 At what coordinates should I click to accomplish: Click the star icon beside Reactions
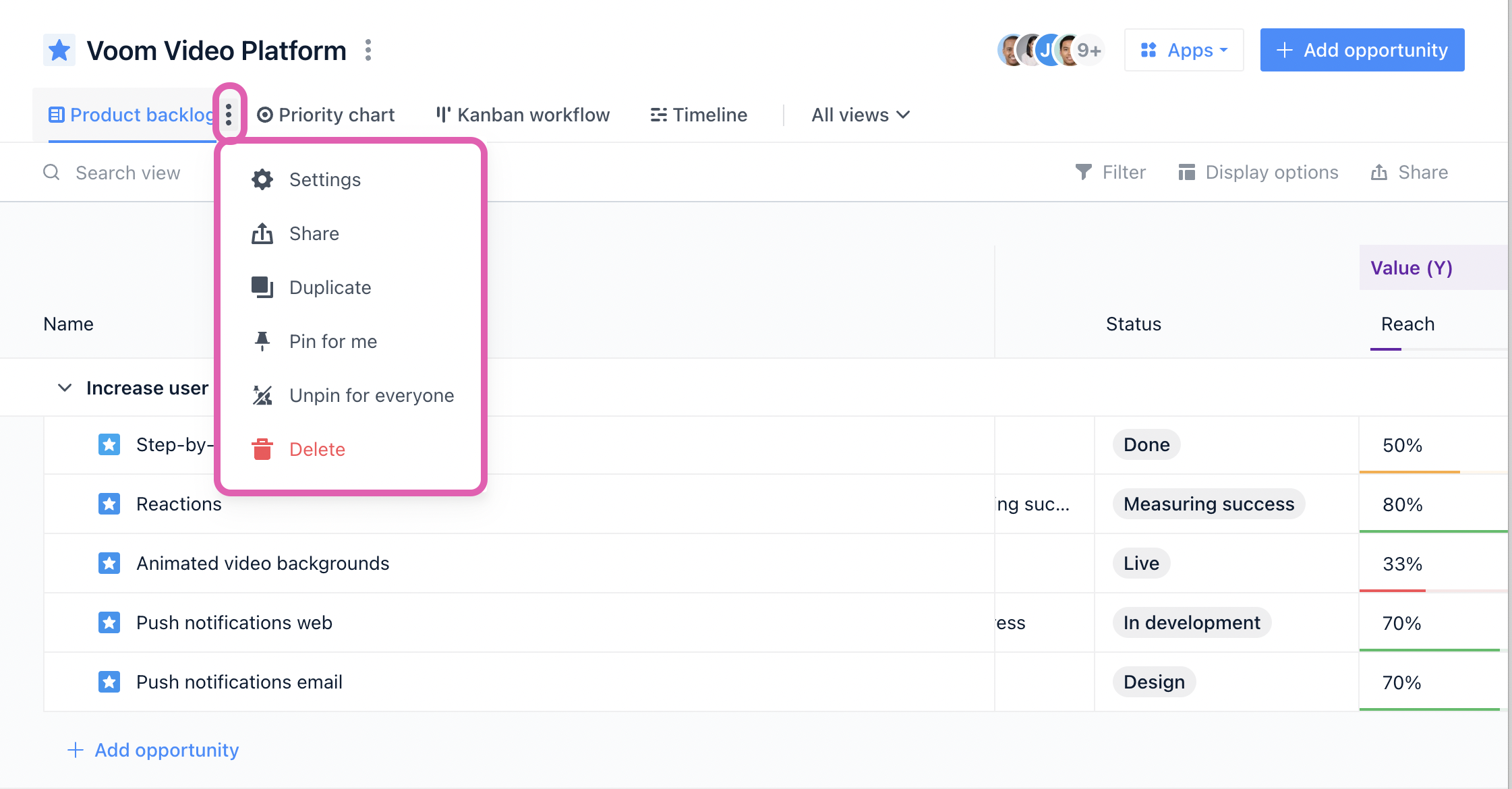pos(109,504)
